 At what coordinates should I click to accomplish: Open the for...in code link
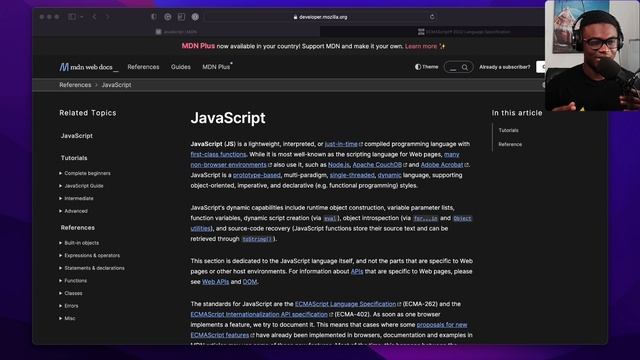tap(425, 218)
